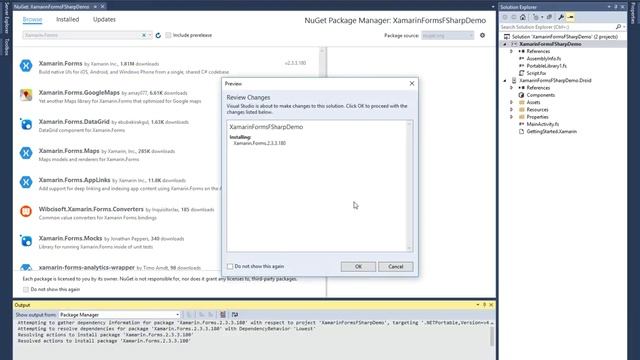Check Do not show this again under license notice
The image size is (640, 360).
[26, 289]
